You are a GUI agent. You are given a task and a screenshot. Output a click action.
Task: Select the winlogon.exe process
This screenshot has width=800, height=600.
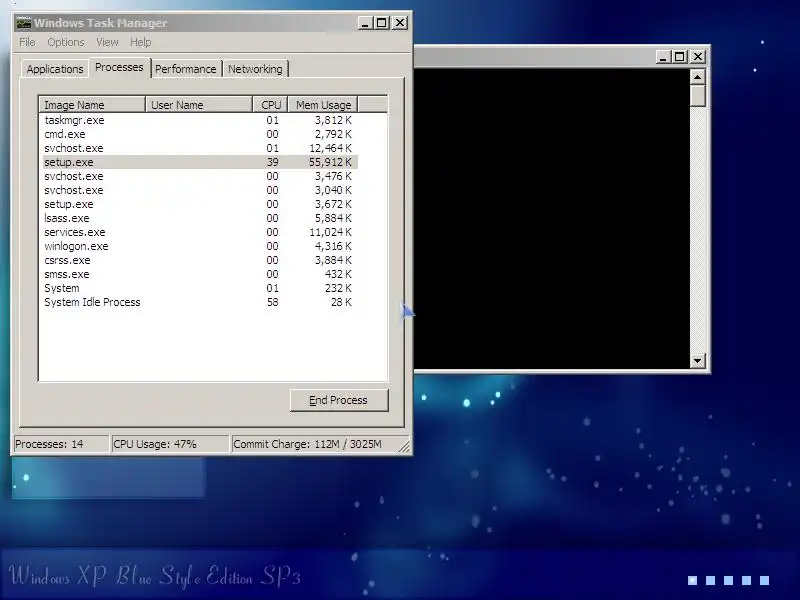click(x=199, y=246)
